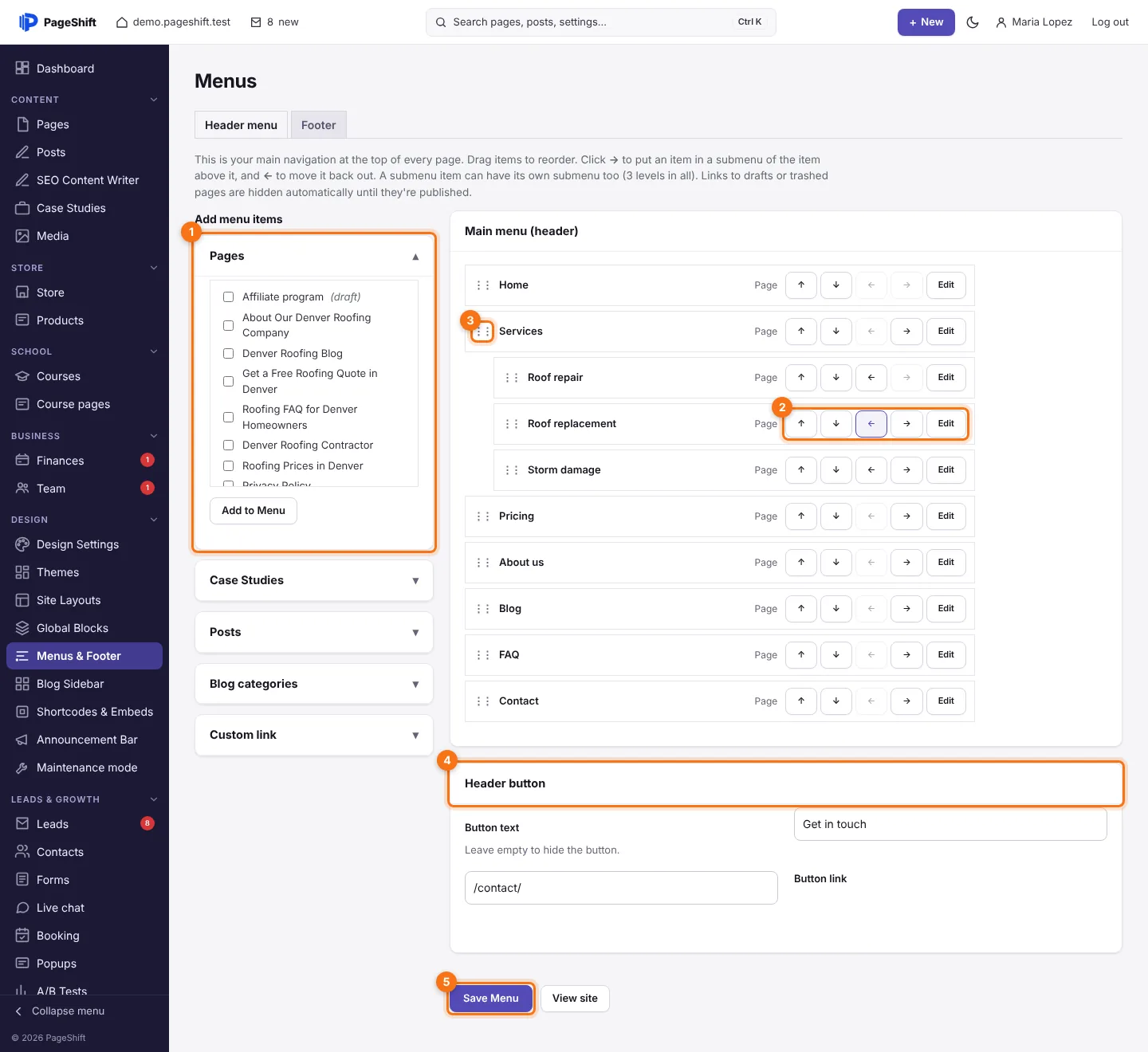Click the PageShift logo icon
The height and width of the screenshot is (1052, 1148).
pos(28,22)
